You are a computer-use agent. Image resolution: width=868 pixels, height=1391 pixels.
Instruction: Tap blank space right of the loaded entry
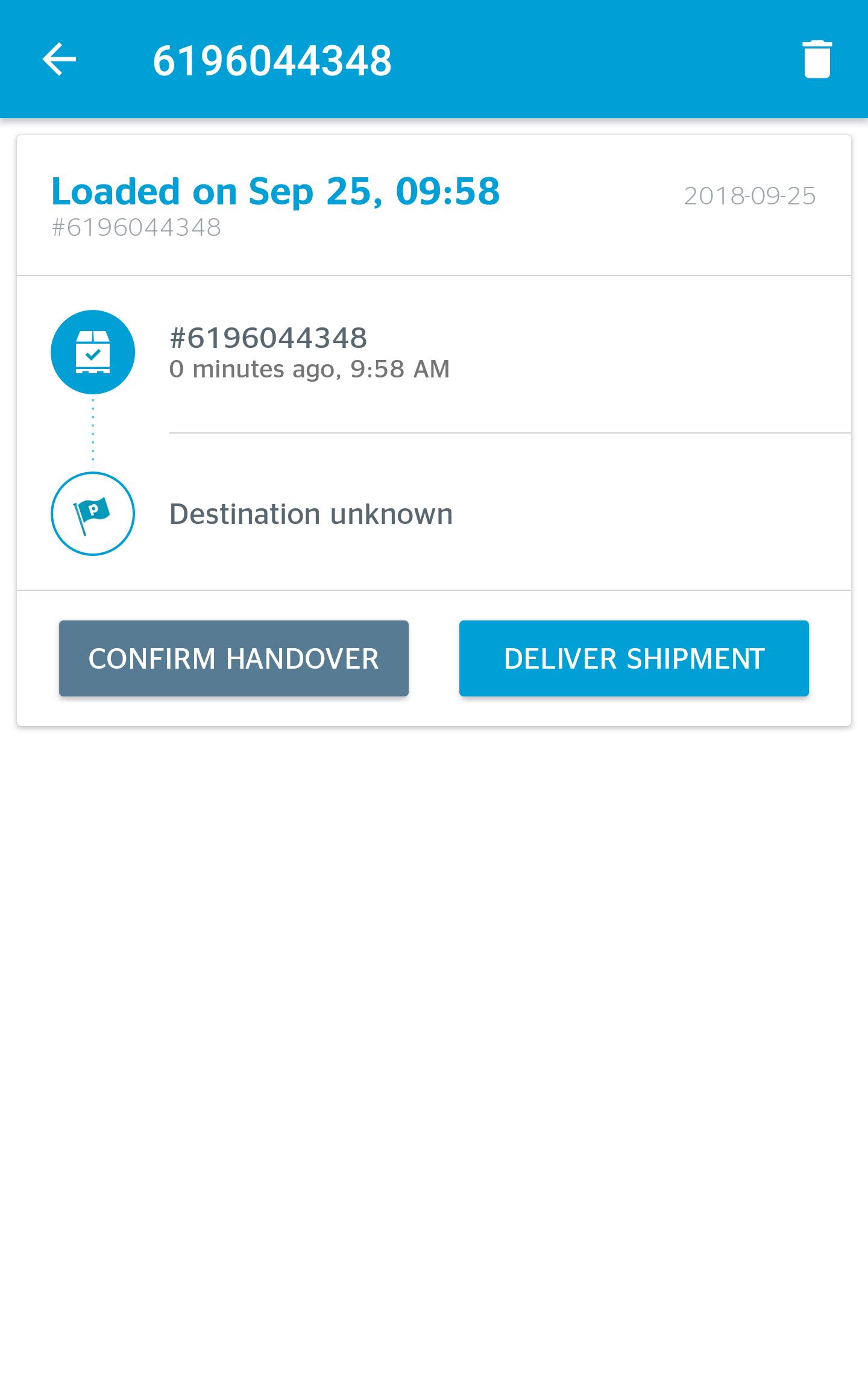[x=651, y=353]
